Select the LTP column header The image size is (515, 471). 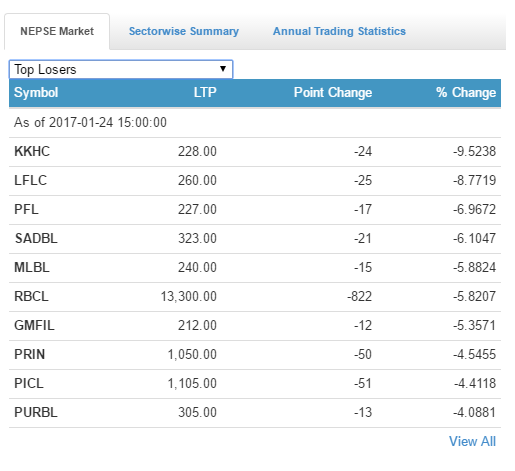(x=205, y=92)
